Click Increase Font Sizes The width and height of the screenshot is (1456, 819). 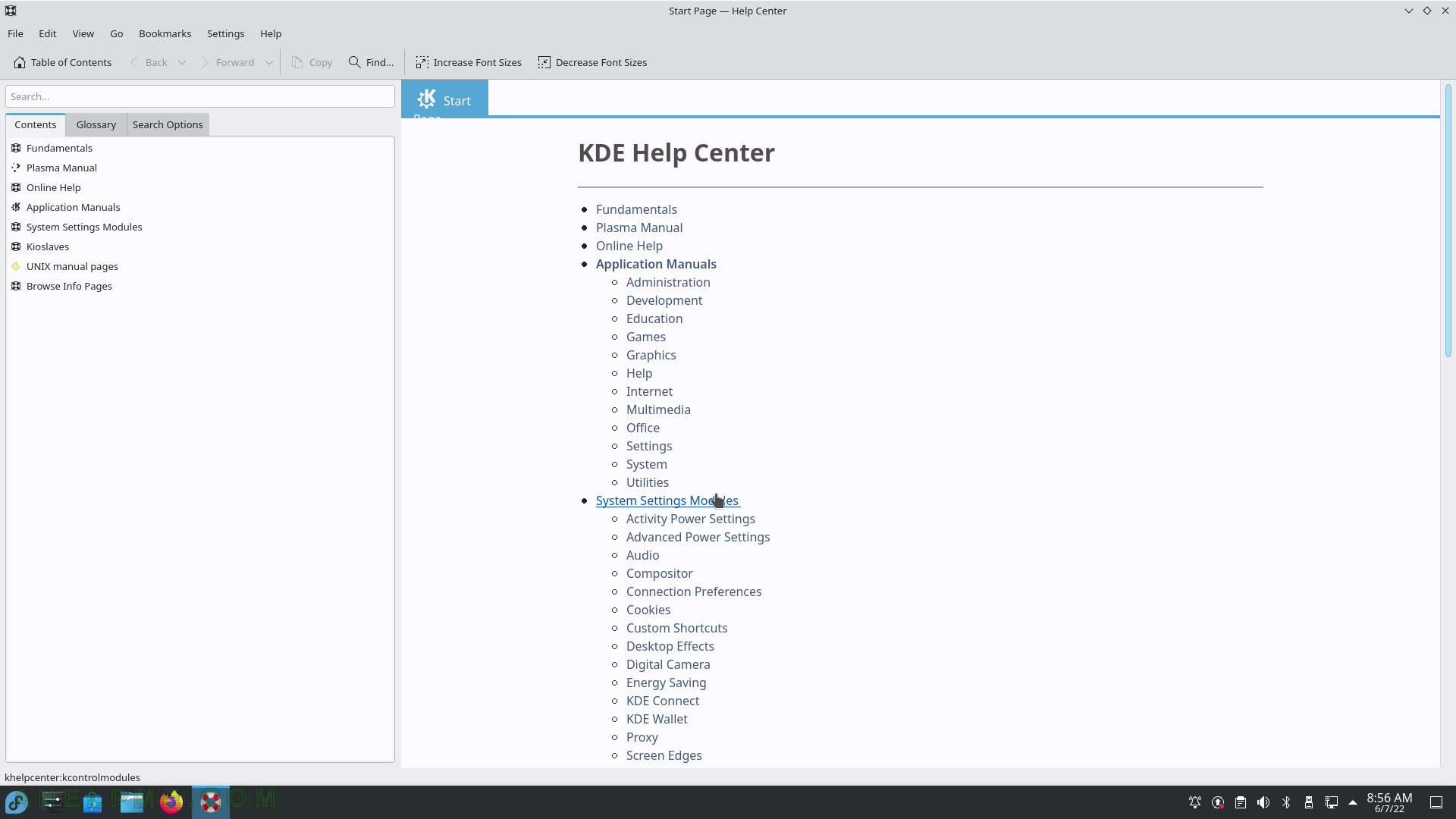469,62
